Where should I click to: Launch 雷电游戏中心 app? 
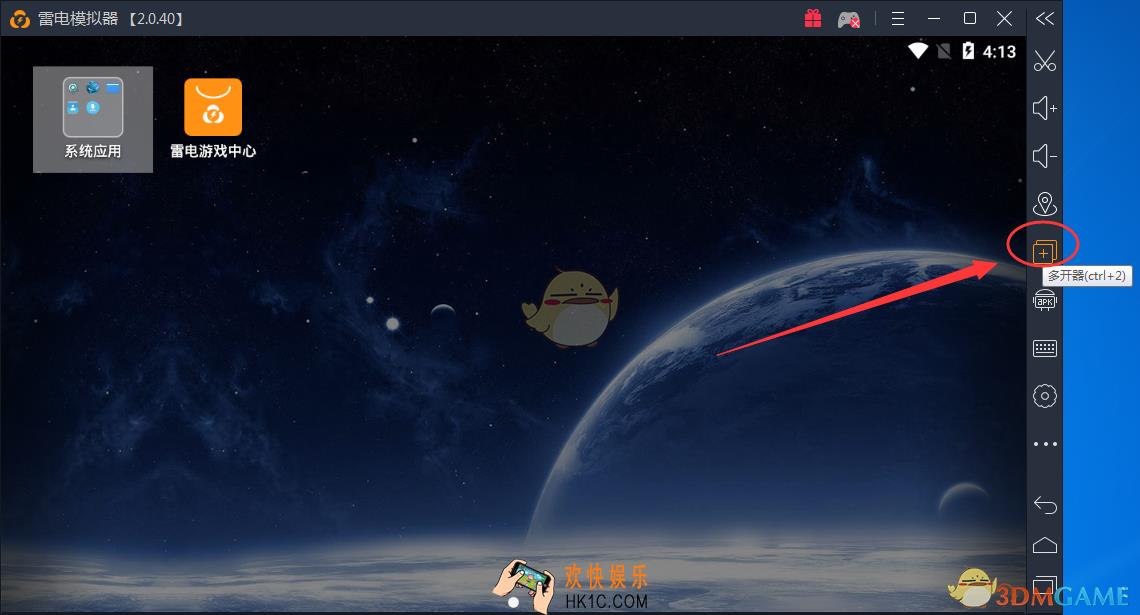coord(213,119)
